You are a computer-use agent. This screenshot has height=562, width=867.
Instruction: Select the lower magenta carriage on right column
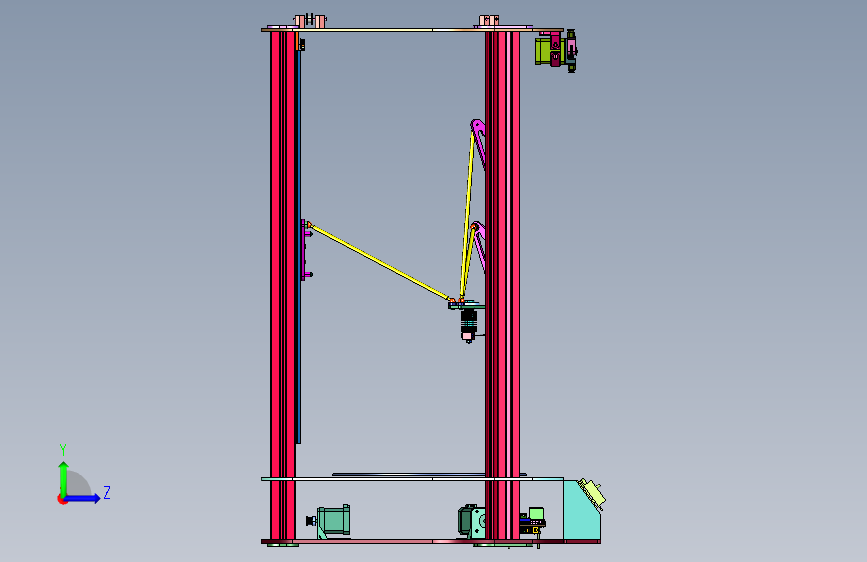tap(479, 246)
